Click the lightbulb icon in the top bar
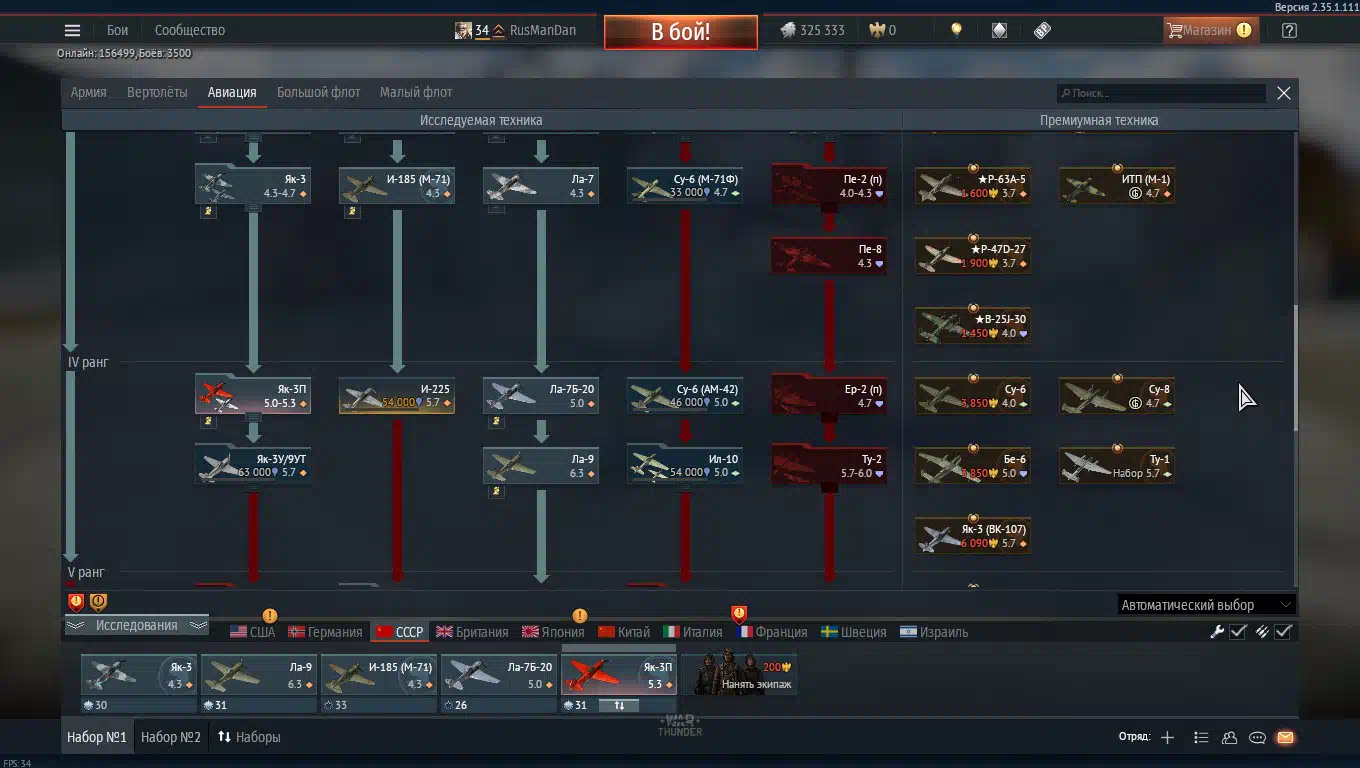The height and width of the screenshot is (768, 1360). coord(956,30)
